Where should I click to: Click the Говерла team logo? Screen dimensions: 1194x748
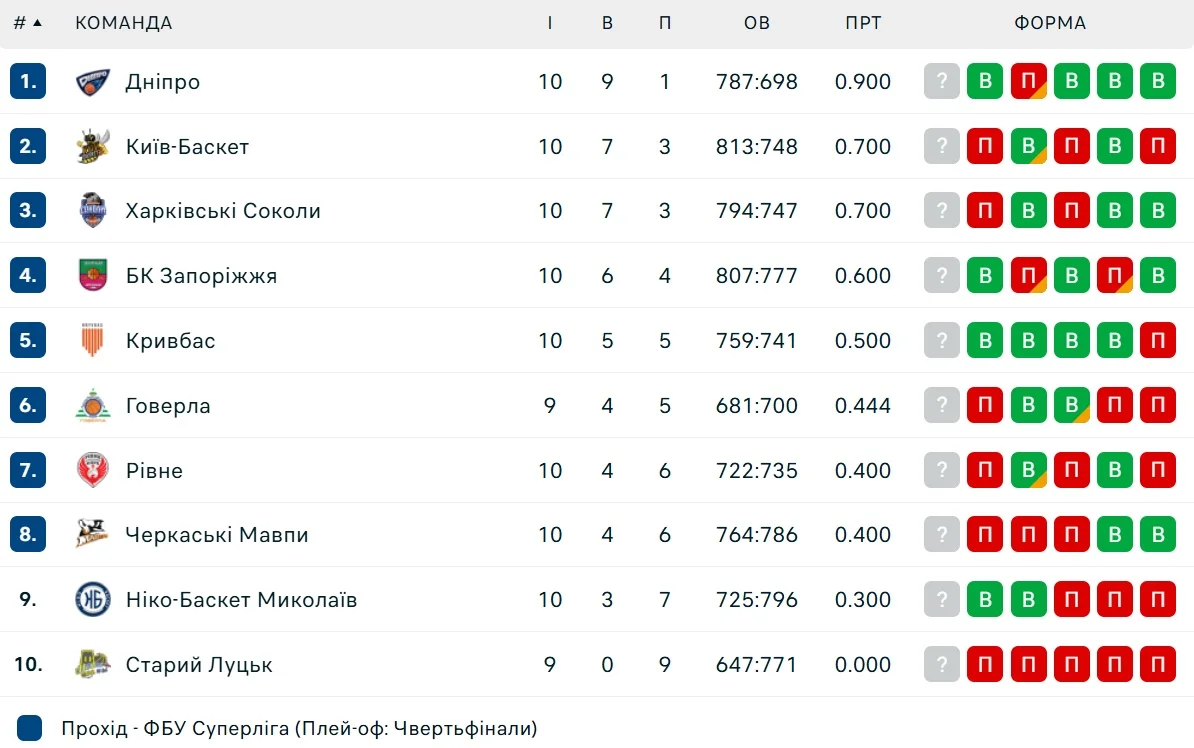click(x=93, y=406)
